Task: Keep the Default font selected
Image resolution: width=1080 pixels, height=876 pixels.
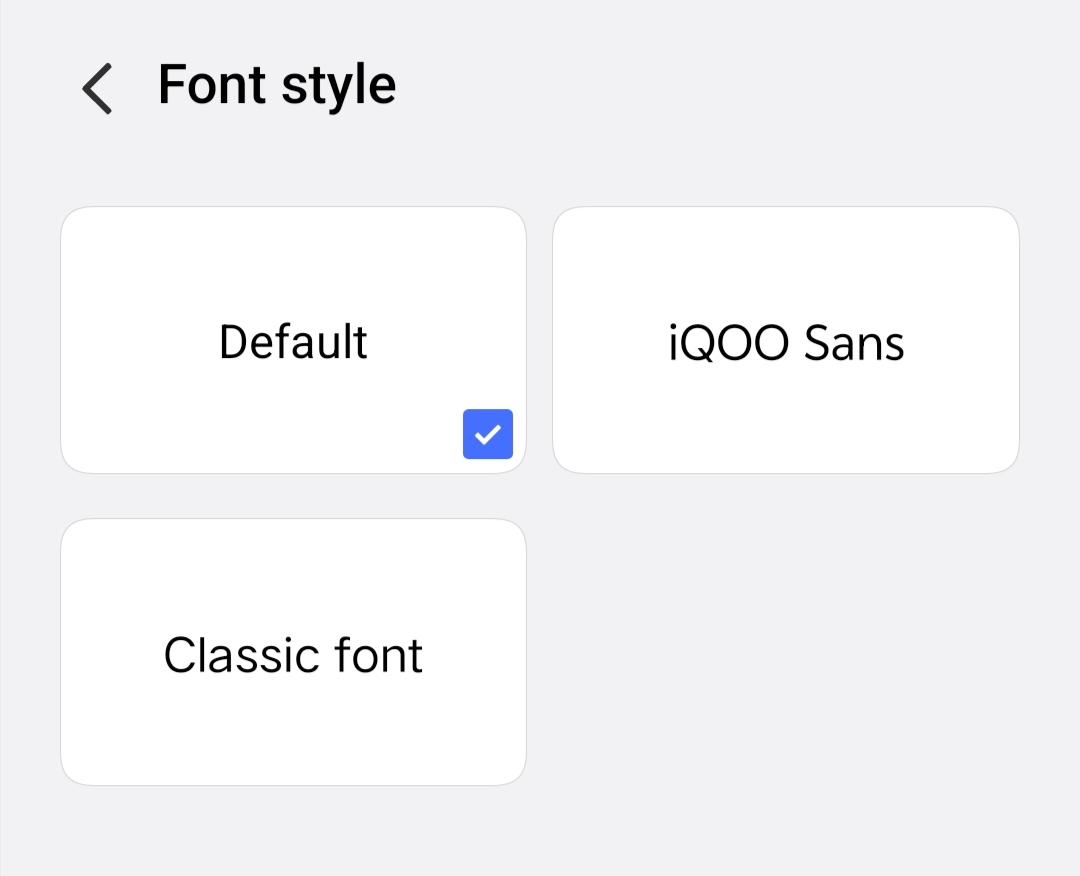Action: [293, 340]
